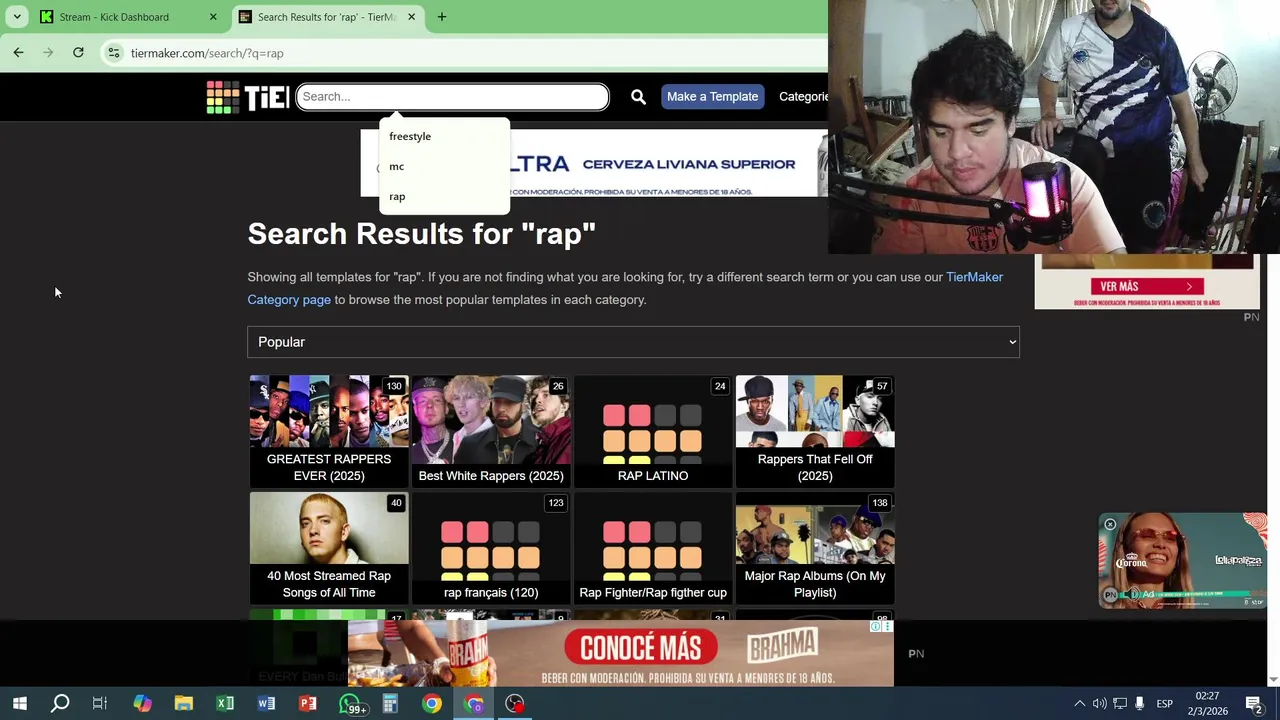
Task: Reload the page with the refresh icon
Action: [x=78, y=53]
